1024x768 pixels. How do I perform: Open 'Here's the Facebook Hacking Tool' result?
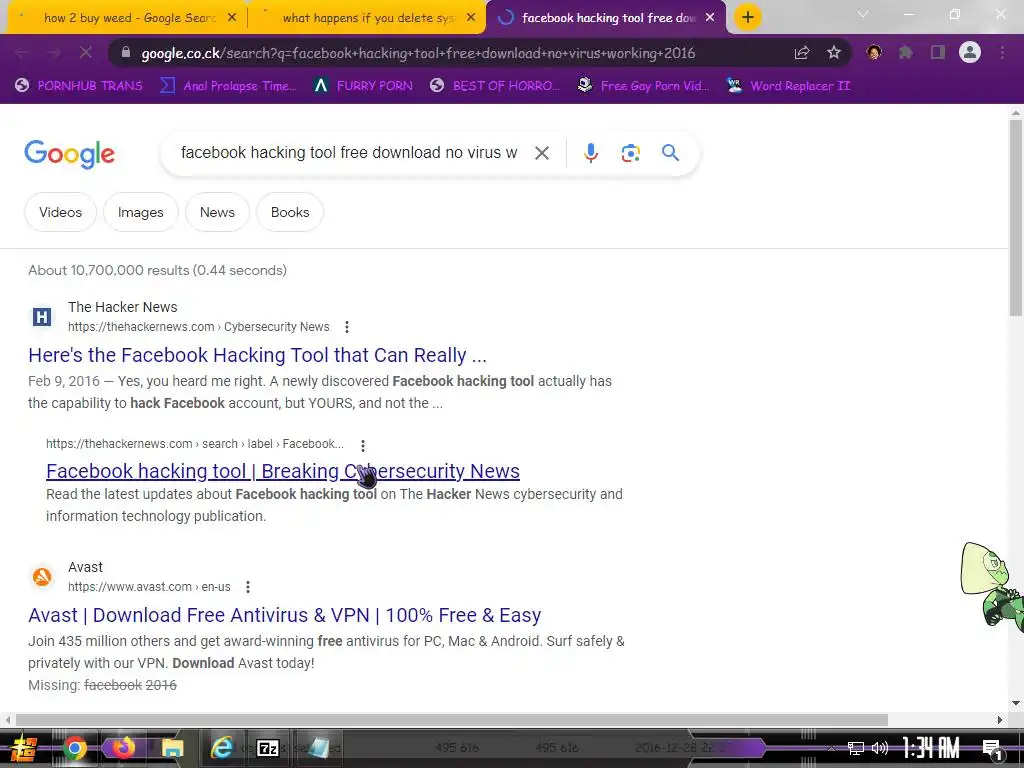(257, 355)
